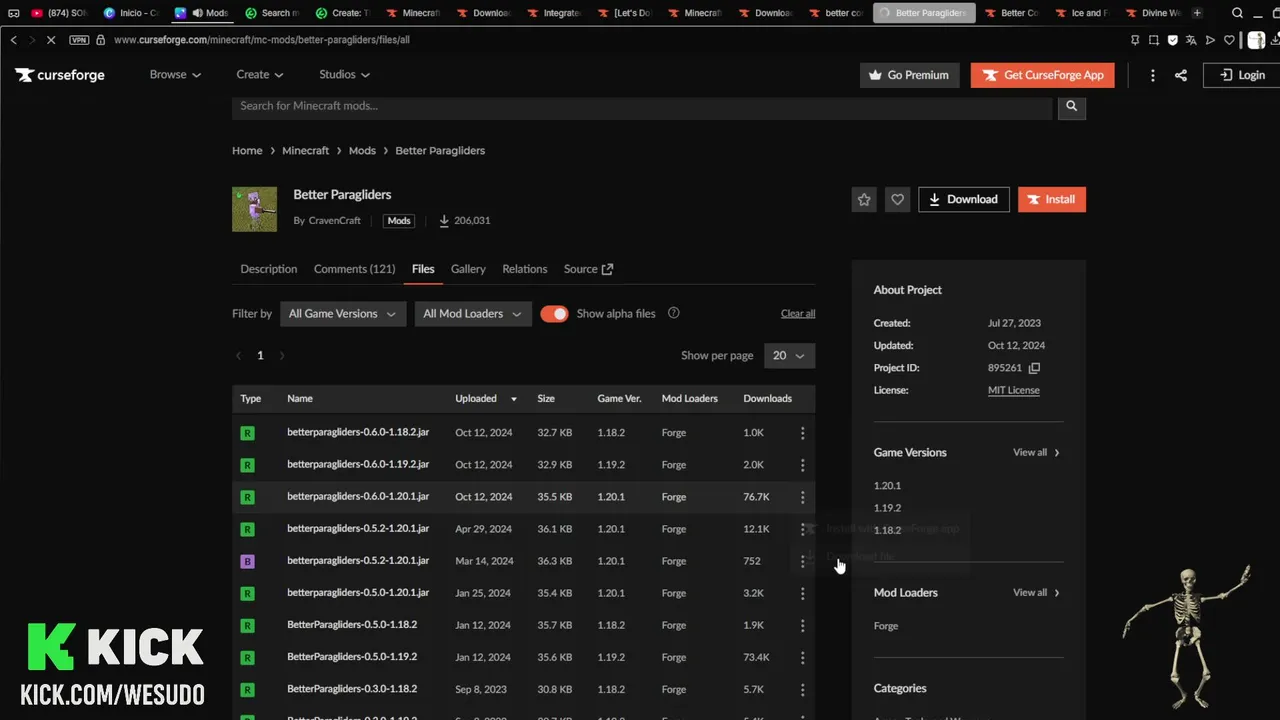The width and height of the screenshot is (1280, 720).
Task: Open the Source external link tab
Action: 588,269
